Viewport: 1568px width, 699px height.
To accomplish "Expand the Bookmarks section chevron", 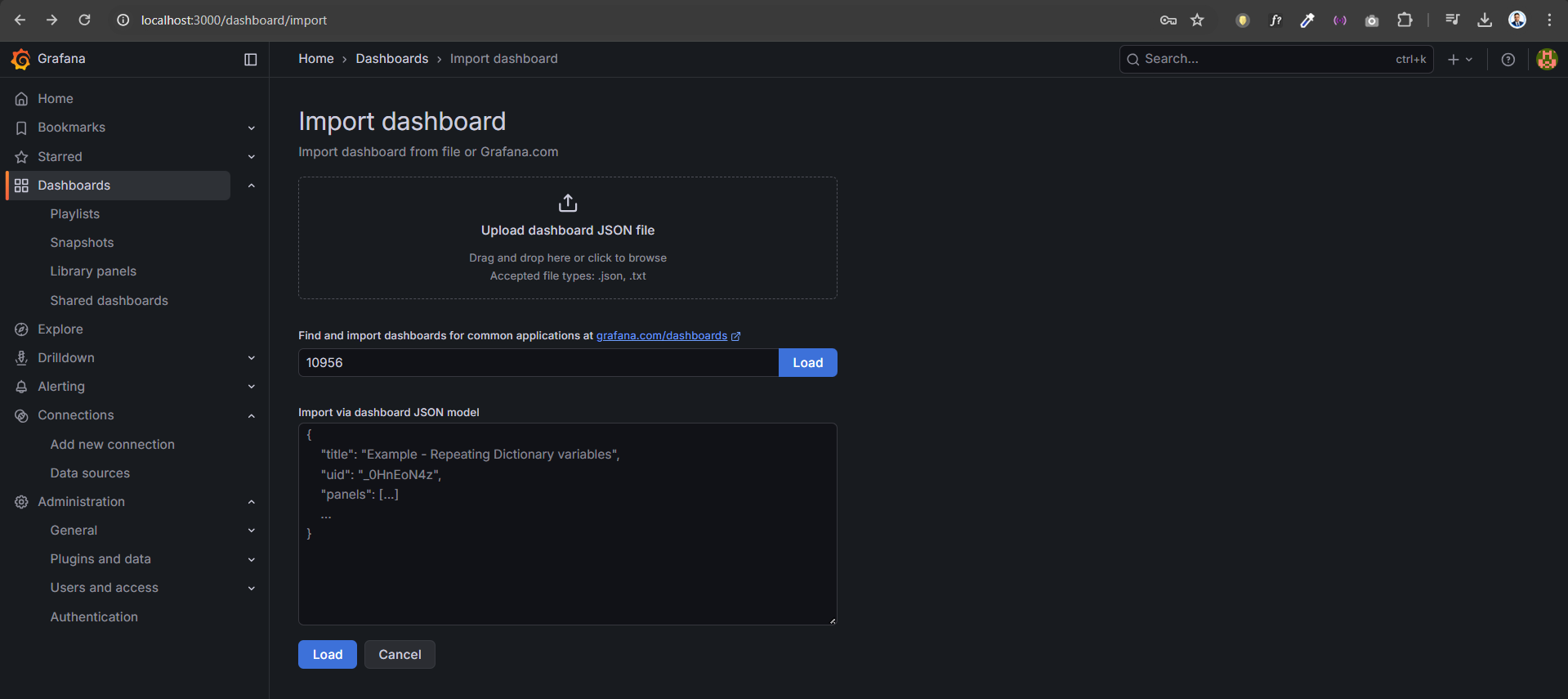I will 252,128.
